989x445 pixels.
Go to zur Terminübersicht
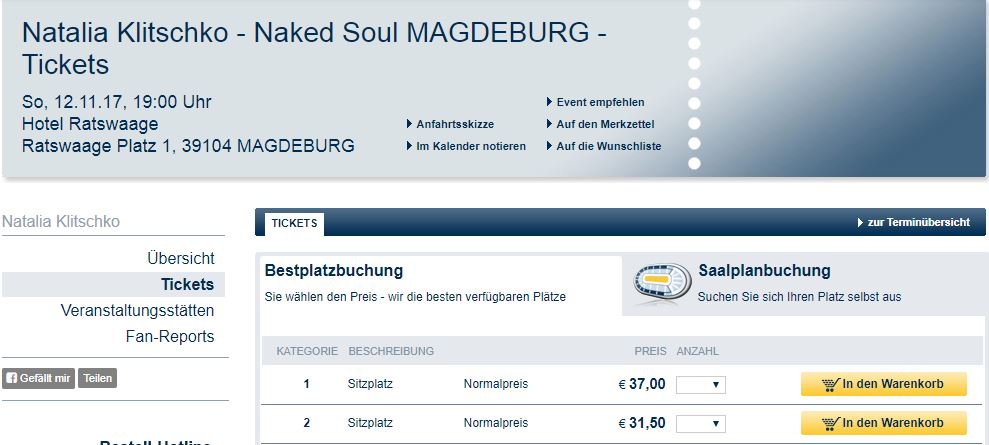point(917,223)
